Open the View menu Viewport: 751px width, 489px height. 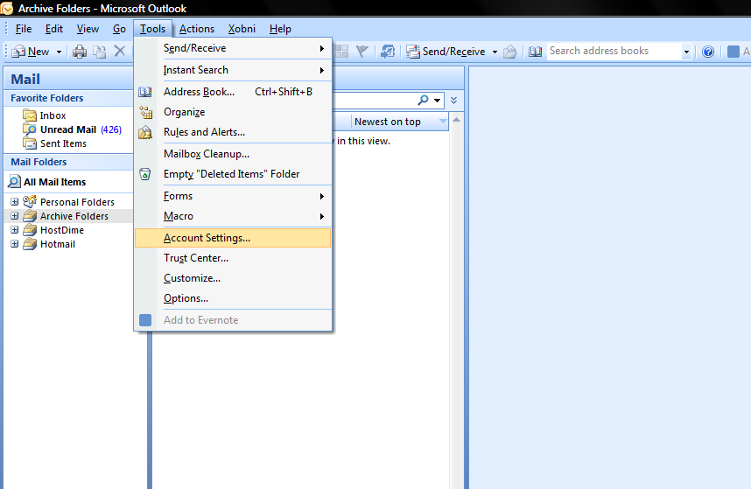point(88,29)
